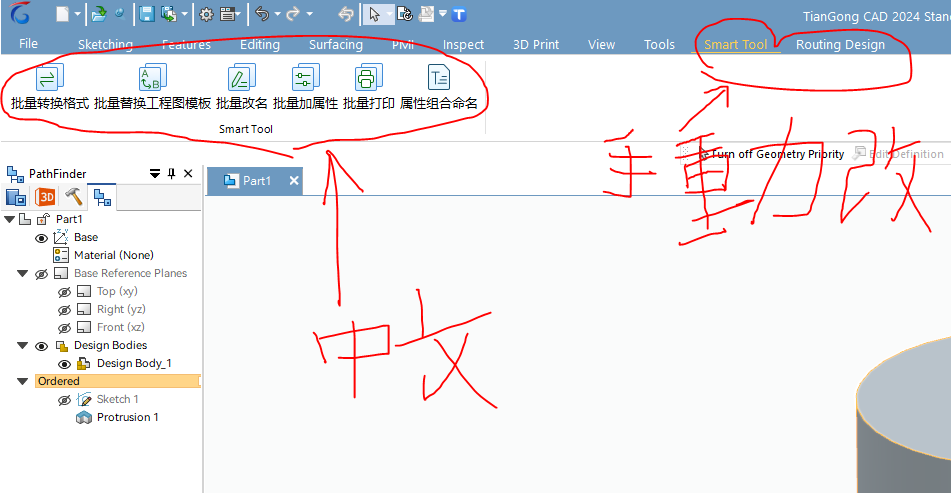Undo the last action
The height and width of the screenshot is (493, 951).
coord(262,14)
